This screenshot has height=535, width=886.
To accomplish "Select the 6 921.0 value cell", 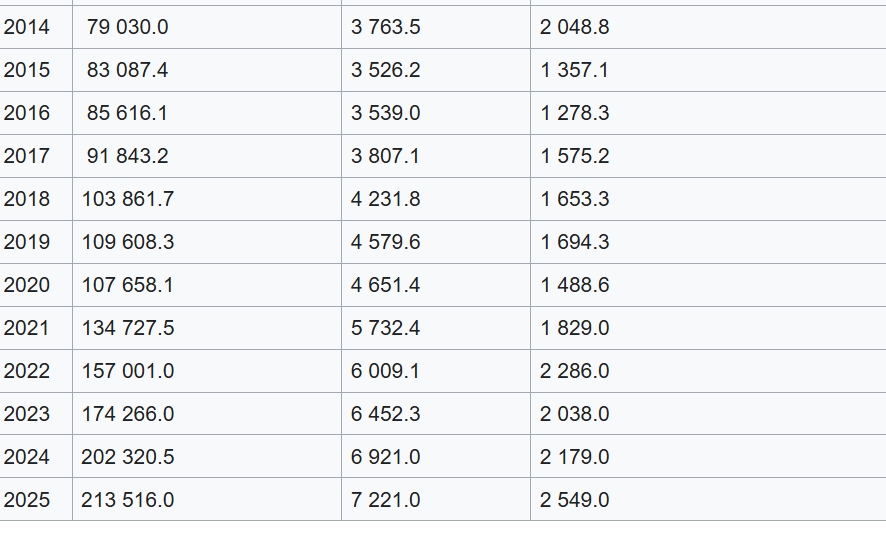I will pyautogui.click(x=386, y=457).
